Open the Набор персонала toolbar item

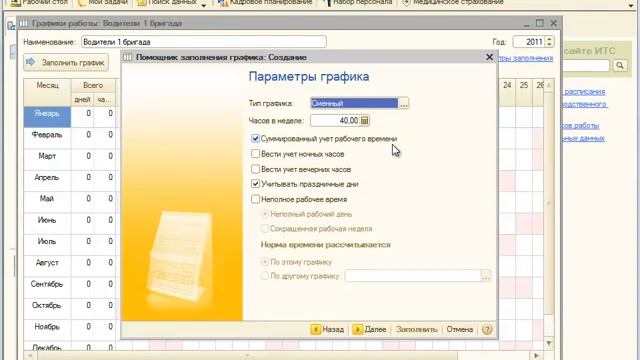point(358,2)
